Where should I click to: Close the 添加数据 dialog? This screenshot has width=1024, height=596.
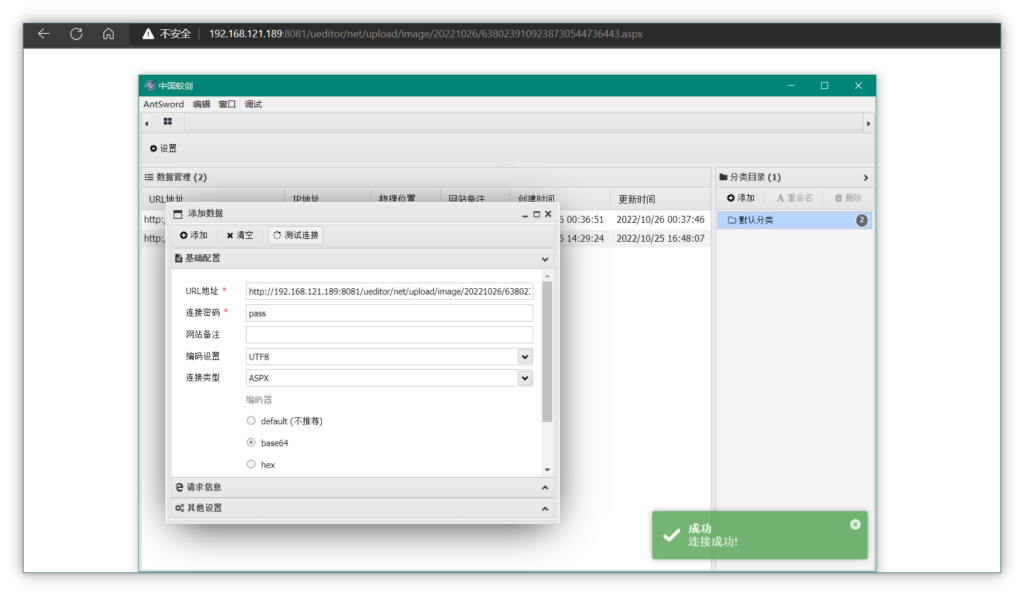tap(549, 214)
